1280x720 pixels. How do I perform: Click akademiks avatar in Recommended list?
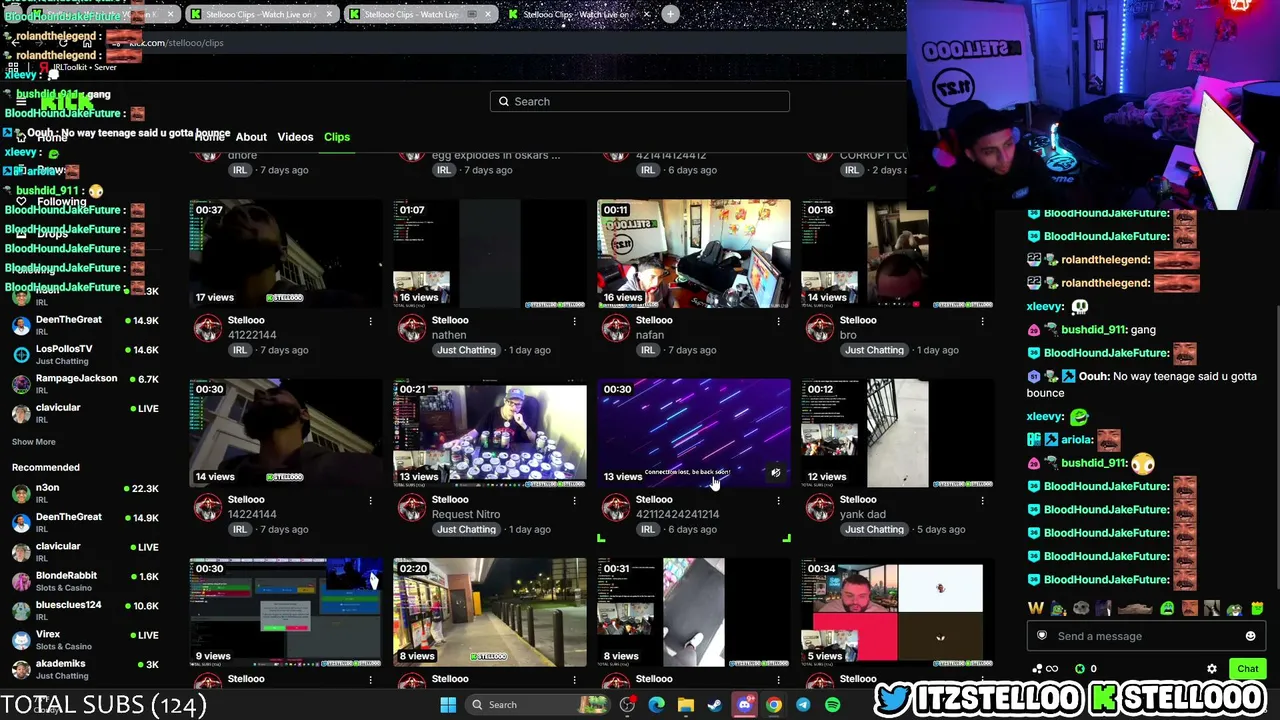pyautogui.click(x=21, y=669)
